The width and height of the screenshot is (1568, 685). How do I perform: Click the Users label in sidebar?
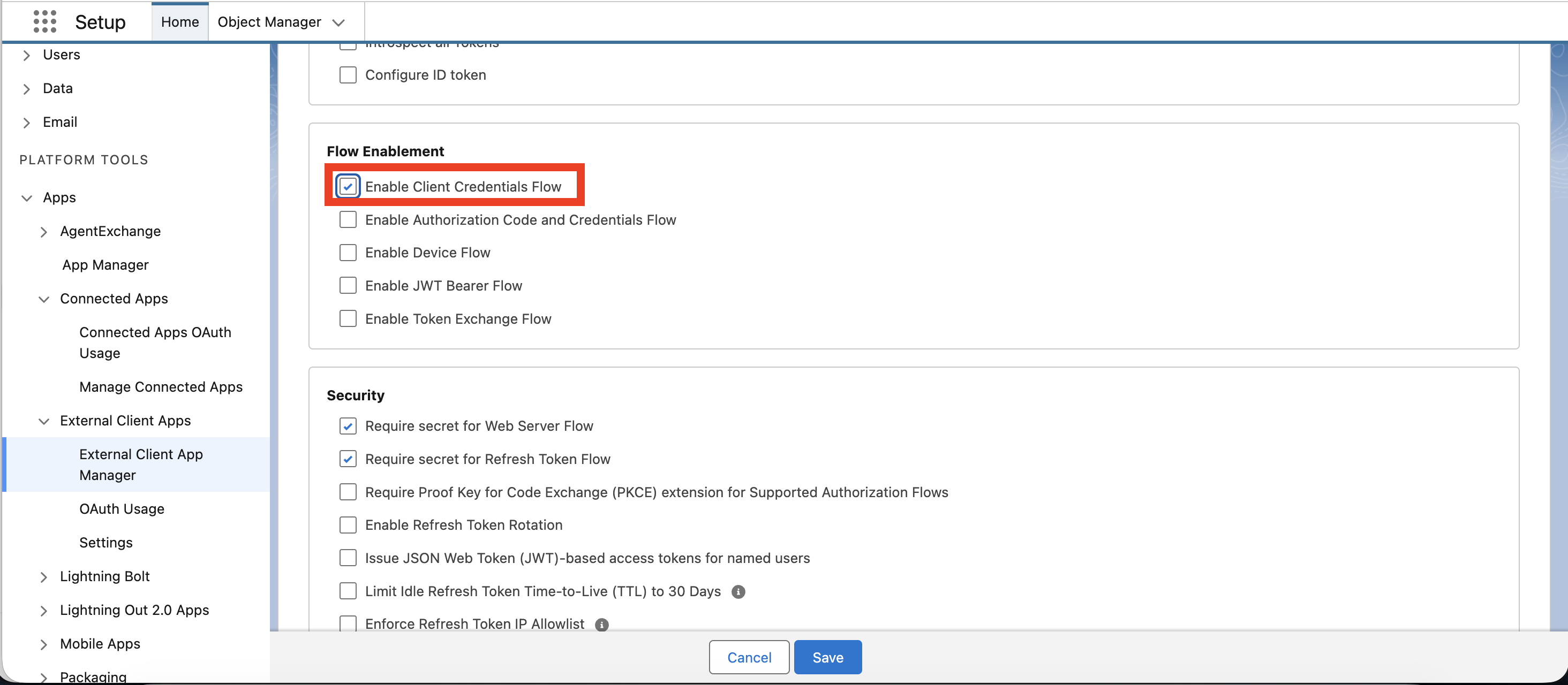(62, 55)
